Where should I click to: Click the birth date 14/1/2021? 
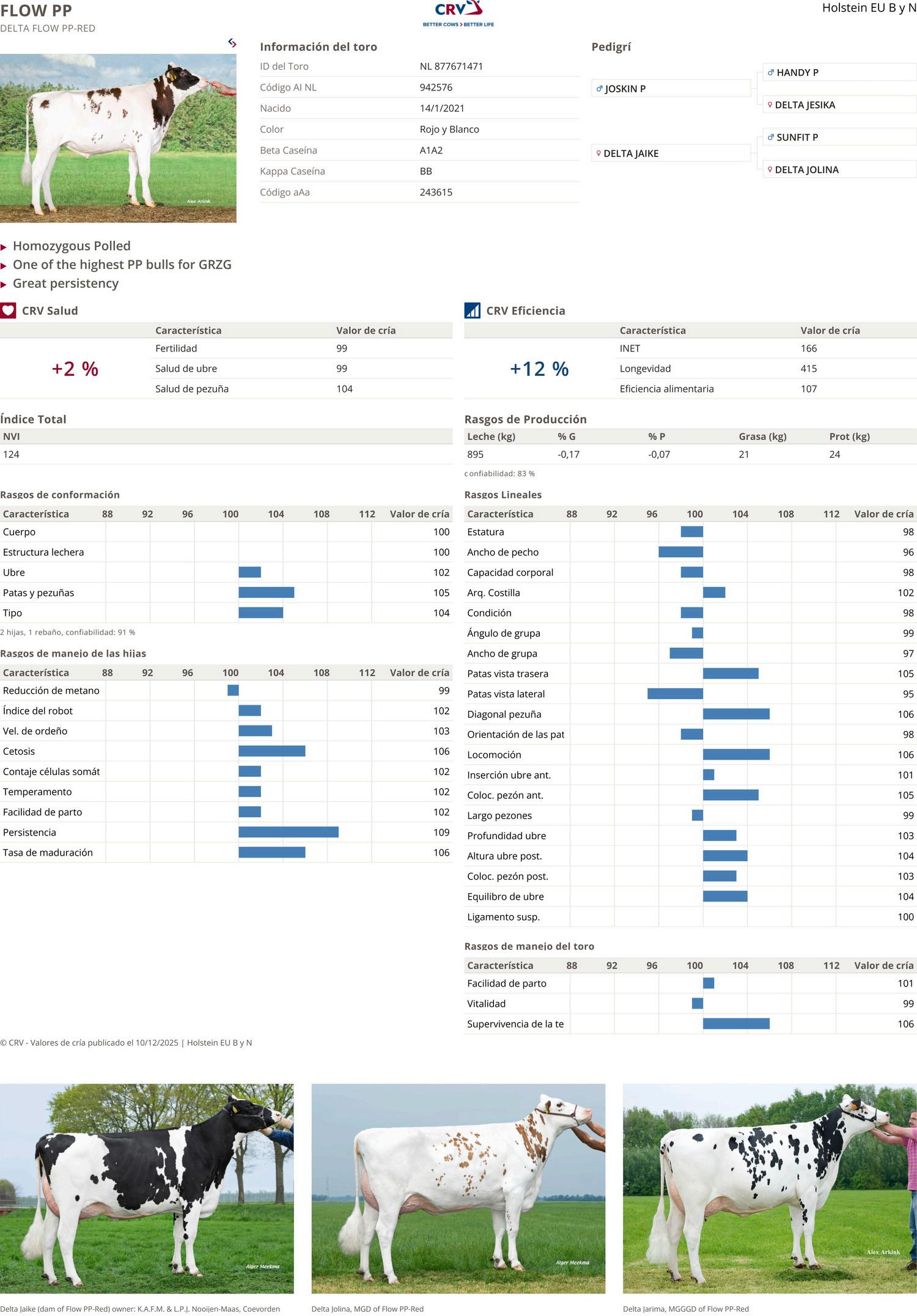point(442,108)
